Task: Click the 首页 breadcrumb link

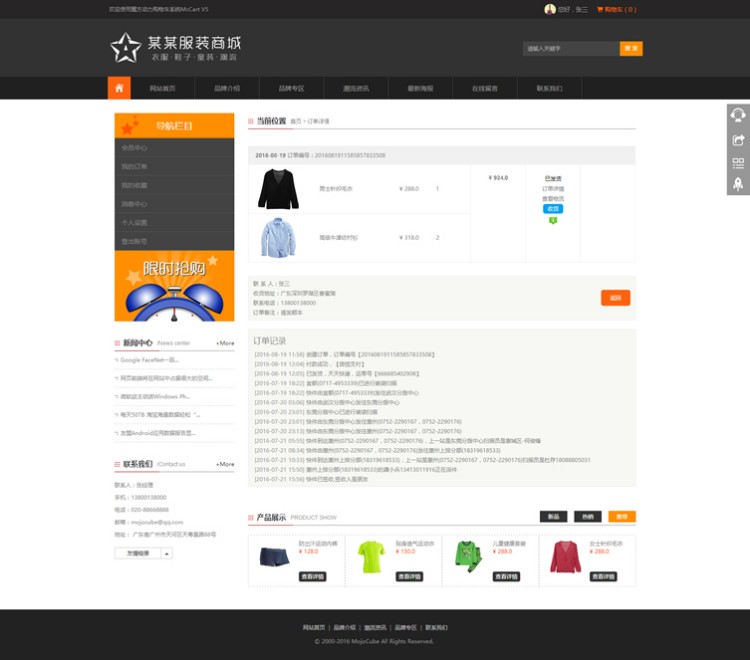Action: 296,121
